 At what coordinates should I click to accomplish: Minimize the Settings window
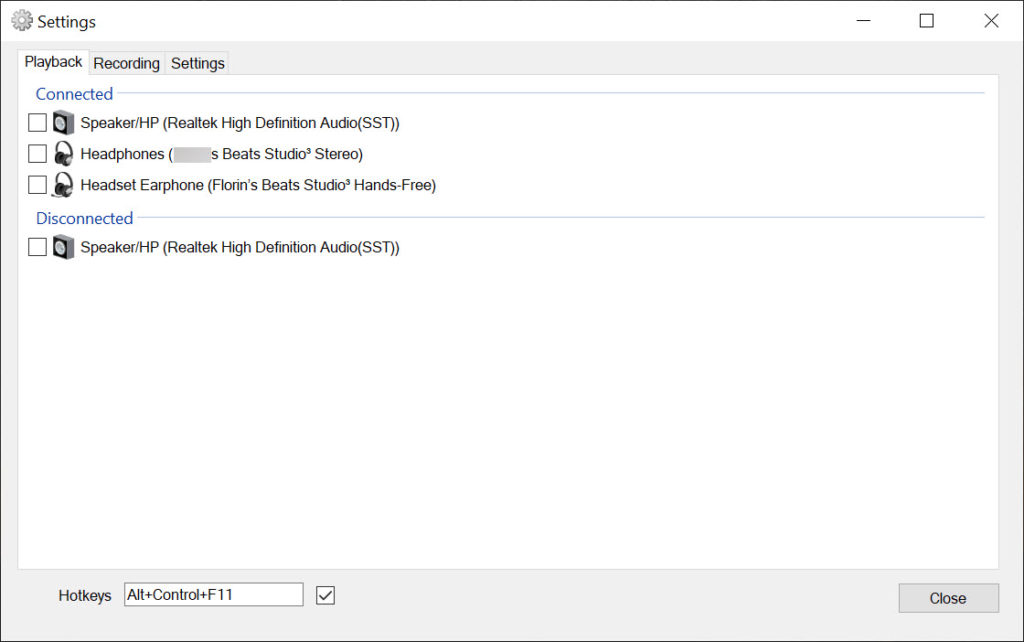(862, 21)
